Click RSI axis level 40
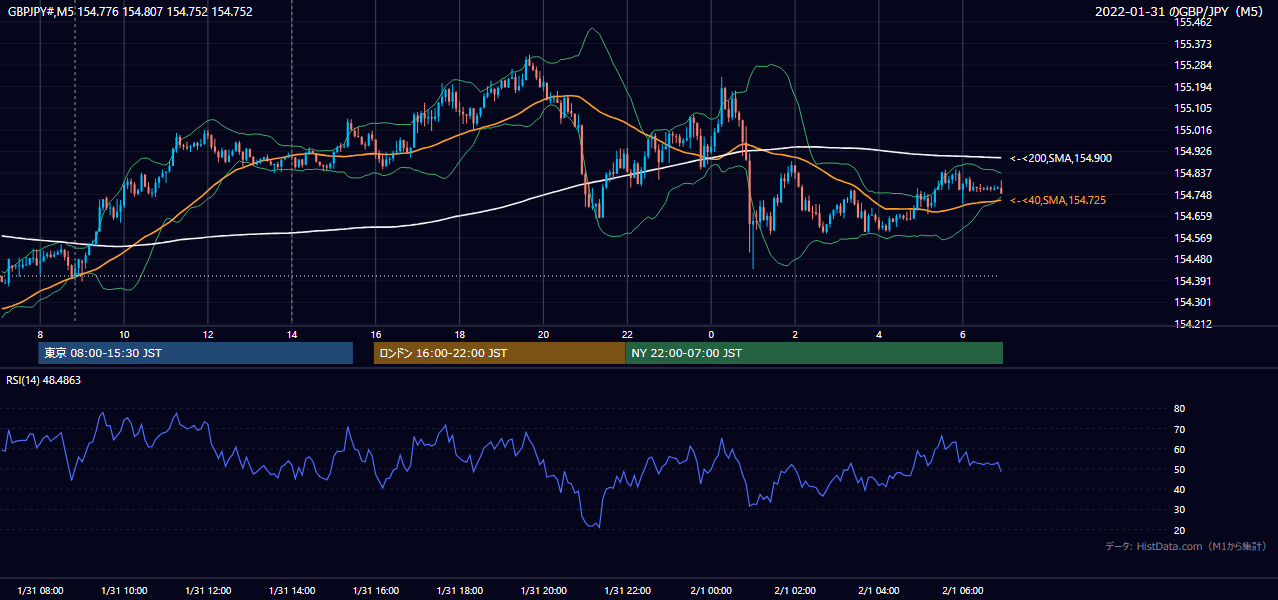Screen dimensions: 1278x600 [x=1180, y=489]
